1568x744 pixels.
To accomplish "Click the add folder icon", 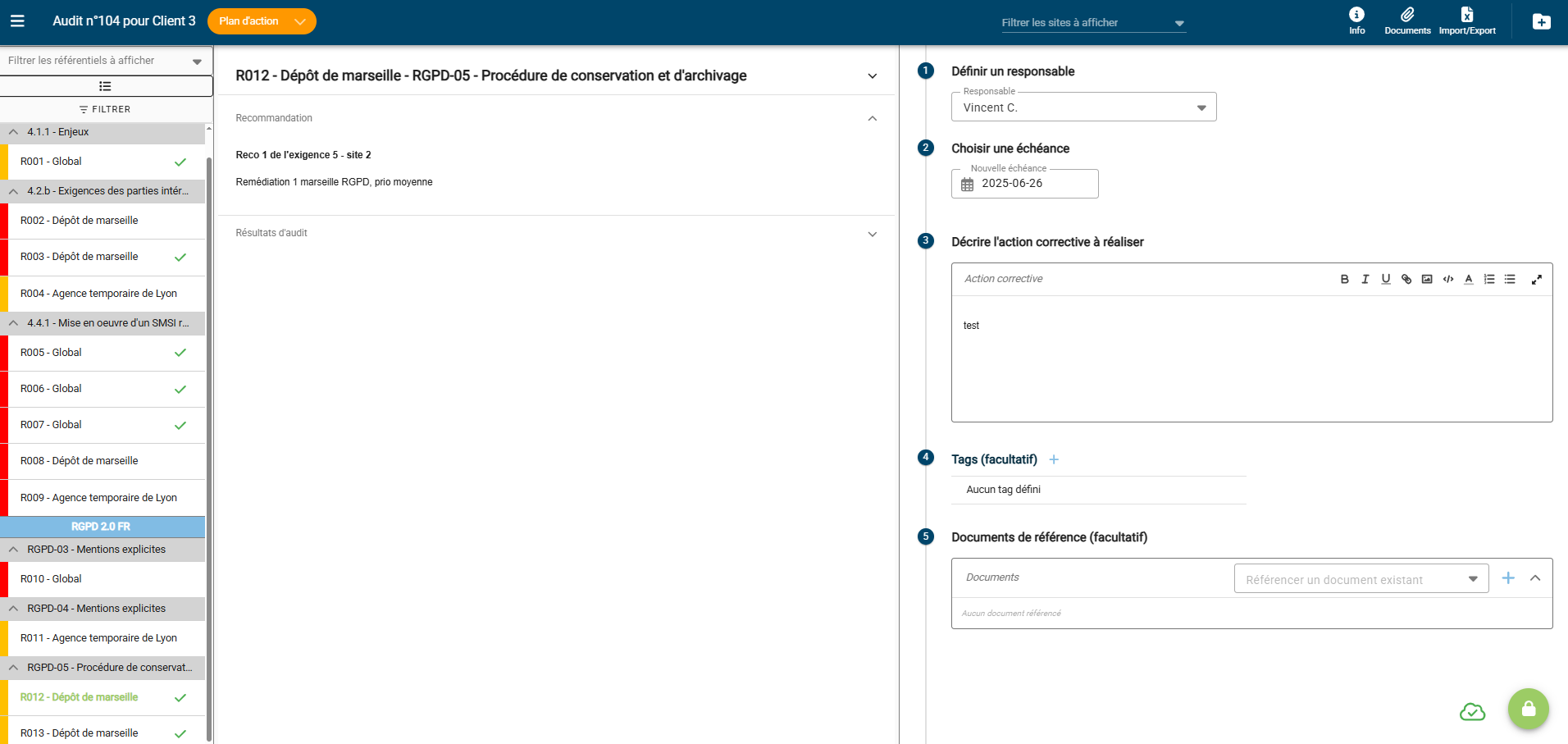I will click(x=1541, y=22).
